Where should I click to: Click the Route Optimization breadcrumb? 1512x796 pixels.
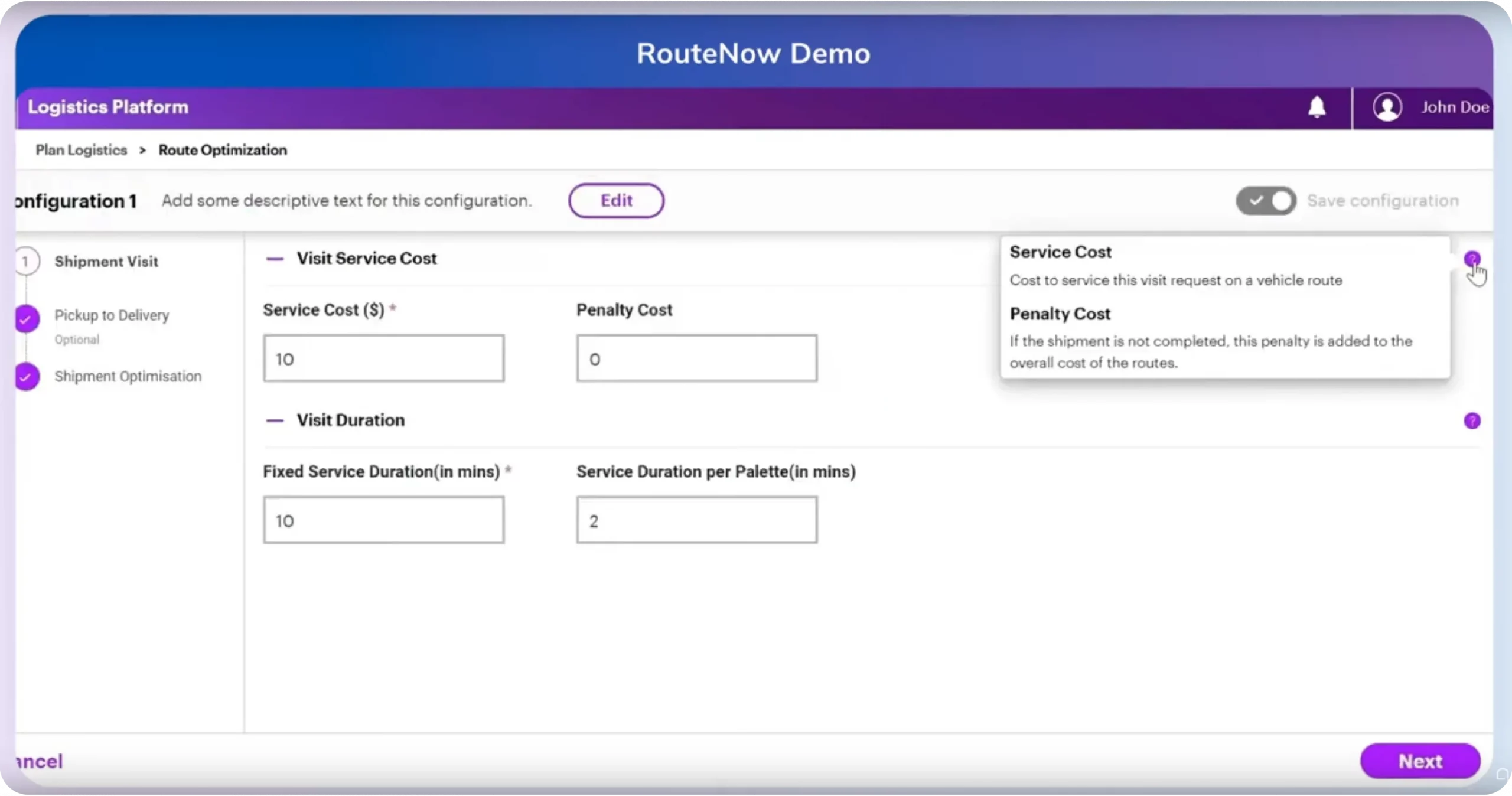coord(223,150)
